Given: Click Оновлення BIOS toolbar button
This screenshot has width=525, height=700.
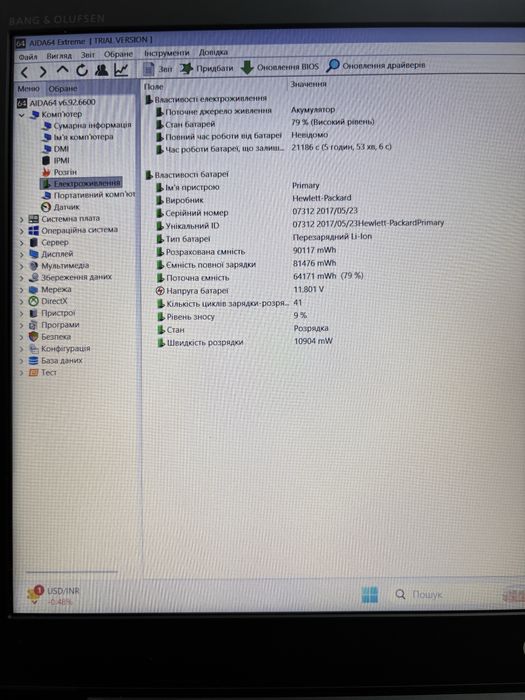Looking at the screenshot, I should [280, 67].
